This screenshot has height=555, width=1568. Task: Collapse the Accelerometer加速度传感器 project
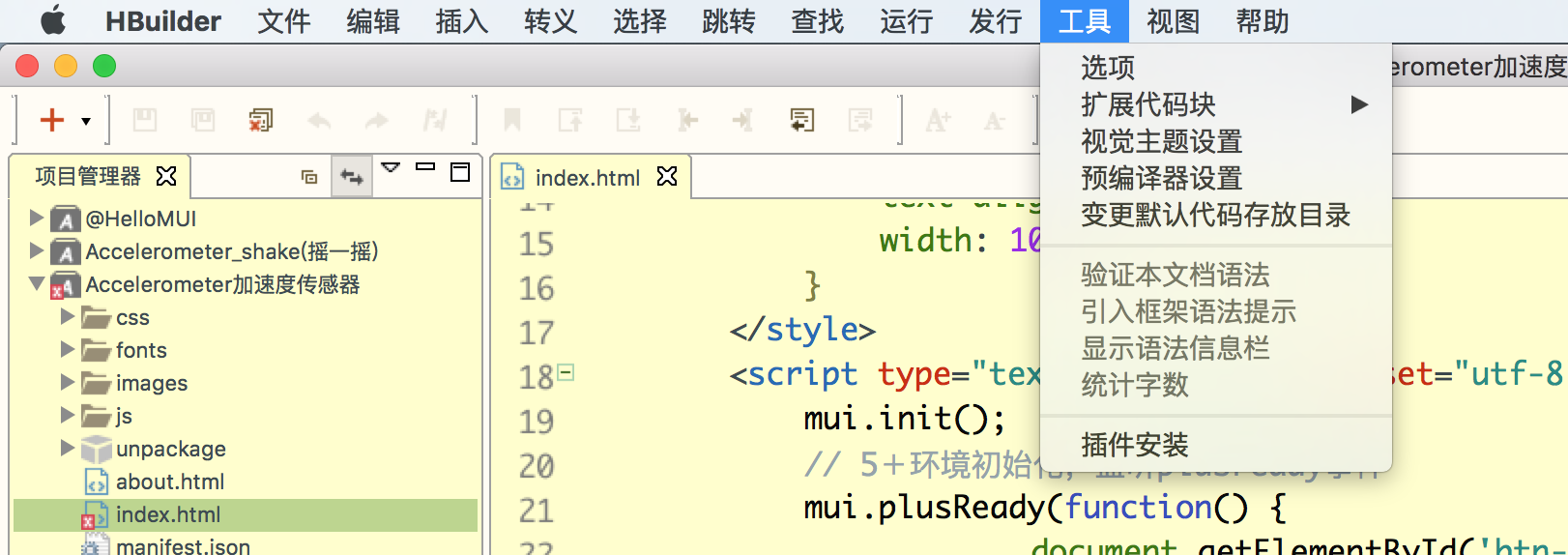(36, 283)
